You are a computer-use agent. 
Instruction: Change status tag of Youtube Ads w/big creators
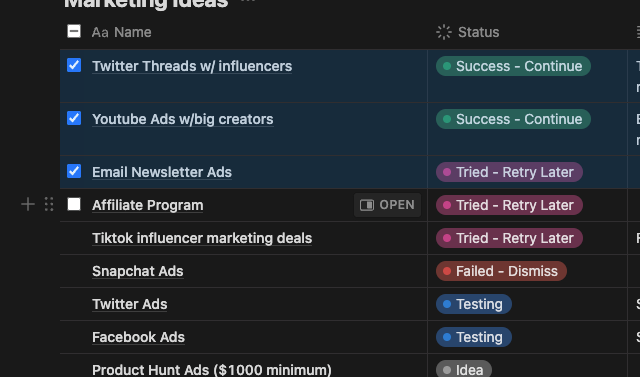click(x=513, y=119)
